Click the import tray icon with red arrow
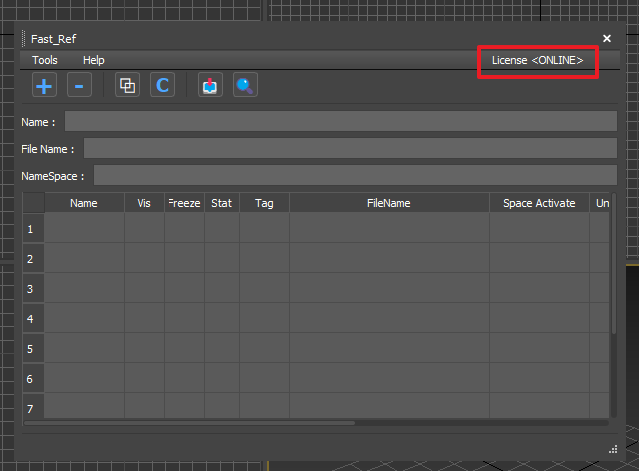This screenshot has width=639, height=471. [209, 86]
